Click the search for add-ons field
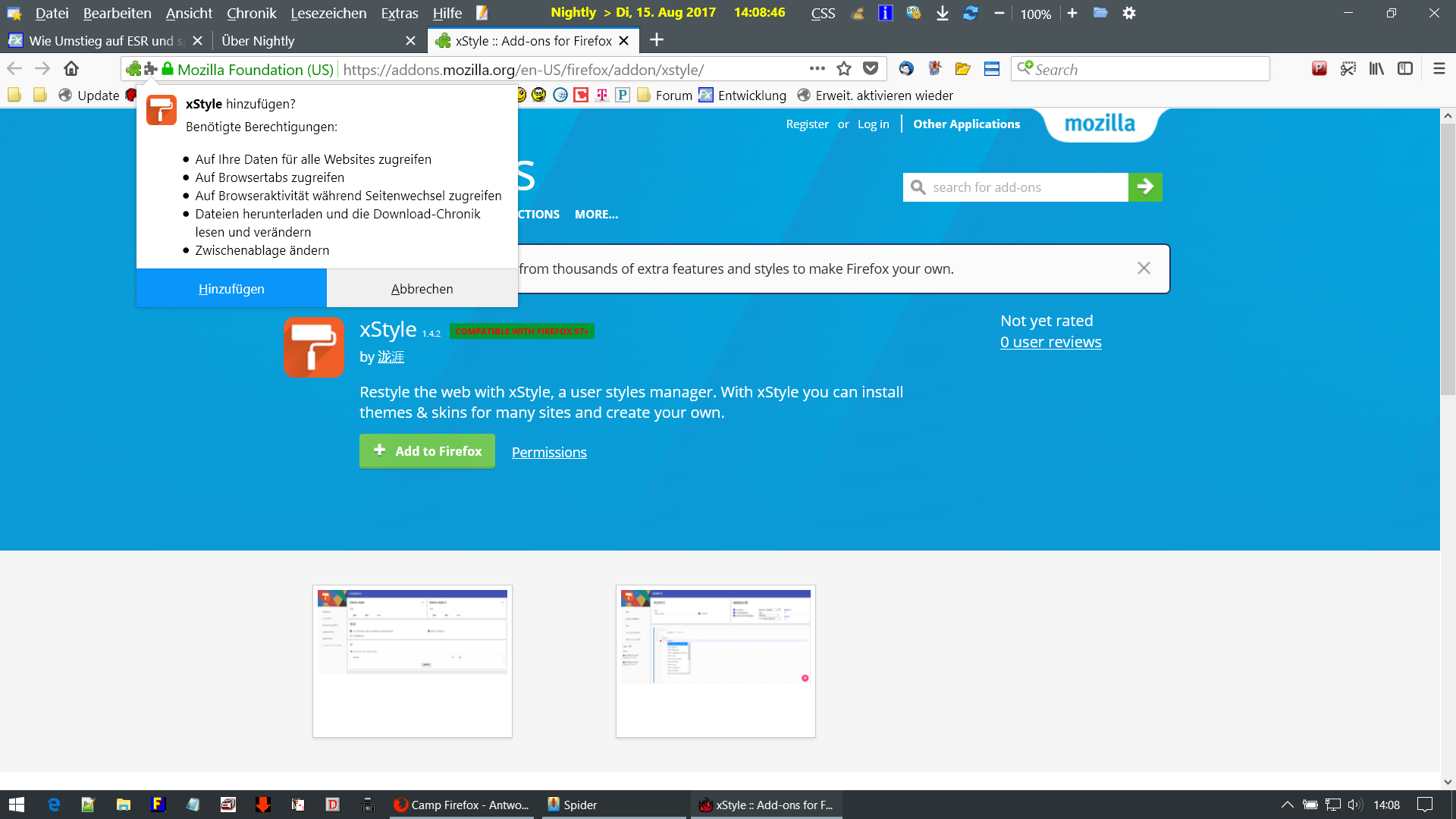This screenshot has width=1456, height=819. tap(1016, 187)
